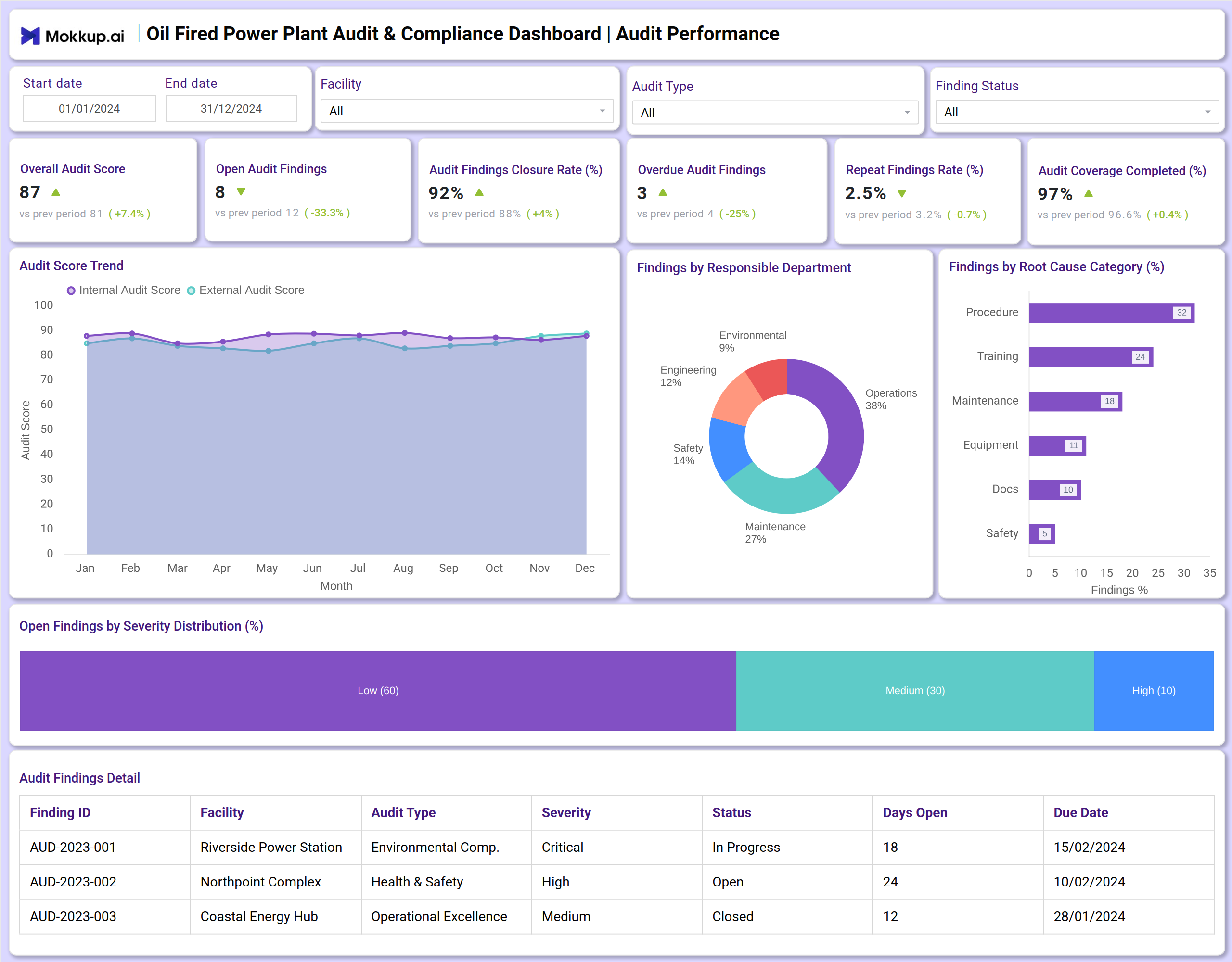Click the Open Findings by Severity Distribution title
Screen dimensions: 1232x962
(141, 626)
